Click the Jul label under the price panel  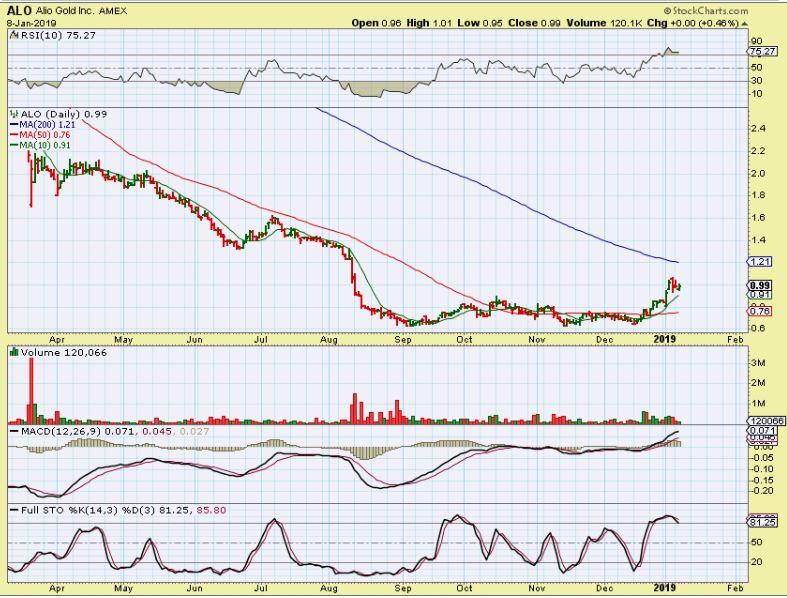pyautogui.click(x=260, y=340)
